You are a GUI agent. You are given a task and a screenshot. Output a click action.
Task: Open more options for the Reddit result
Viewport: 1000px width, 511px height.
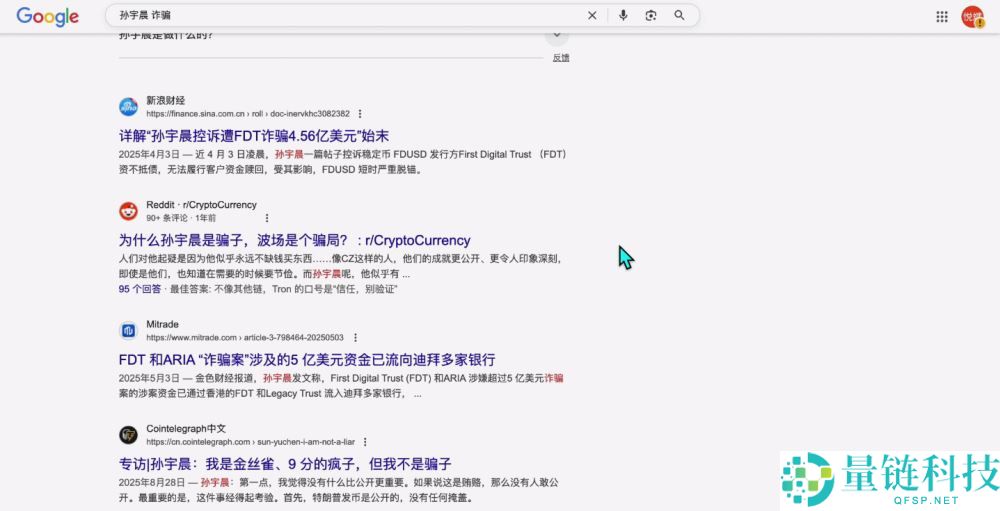click(x=267, y=218)
